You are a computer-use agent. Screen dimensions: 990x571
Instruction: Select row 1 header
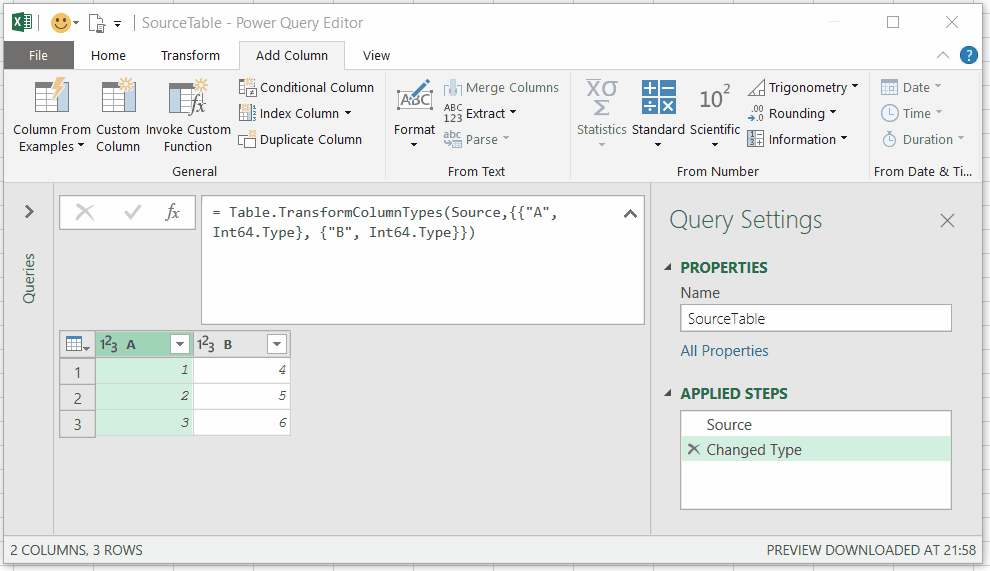coord(77,371)
